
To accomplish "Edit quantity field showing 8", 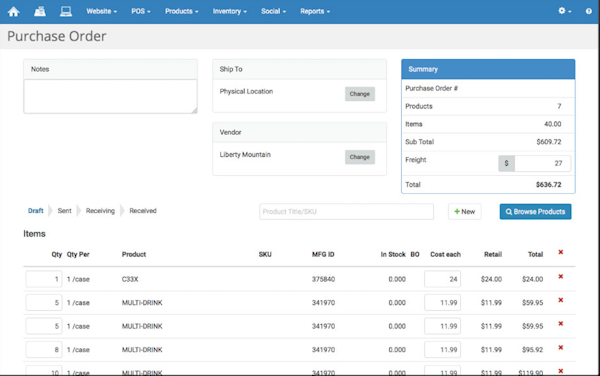I will [44, 350].
